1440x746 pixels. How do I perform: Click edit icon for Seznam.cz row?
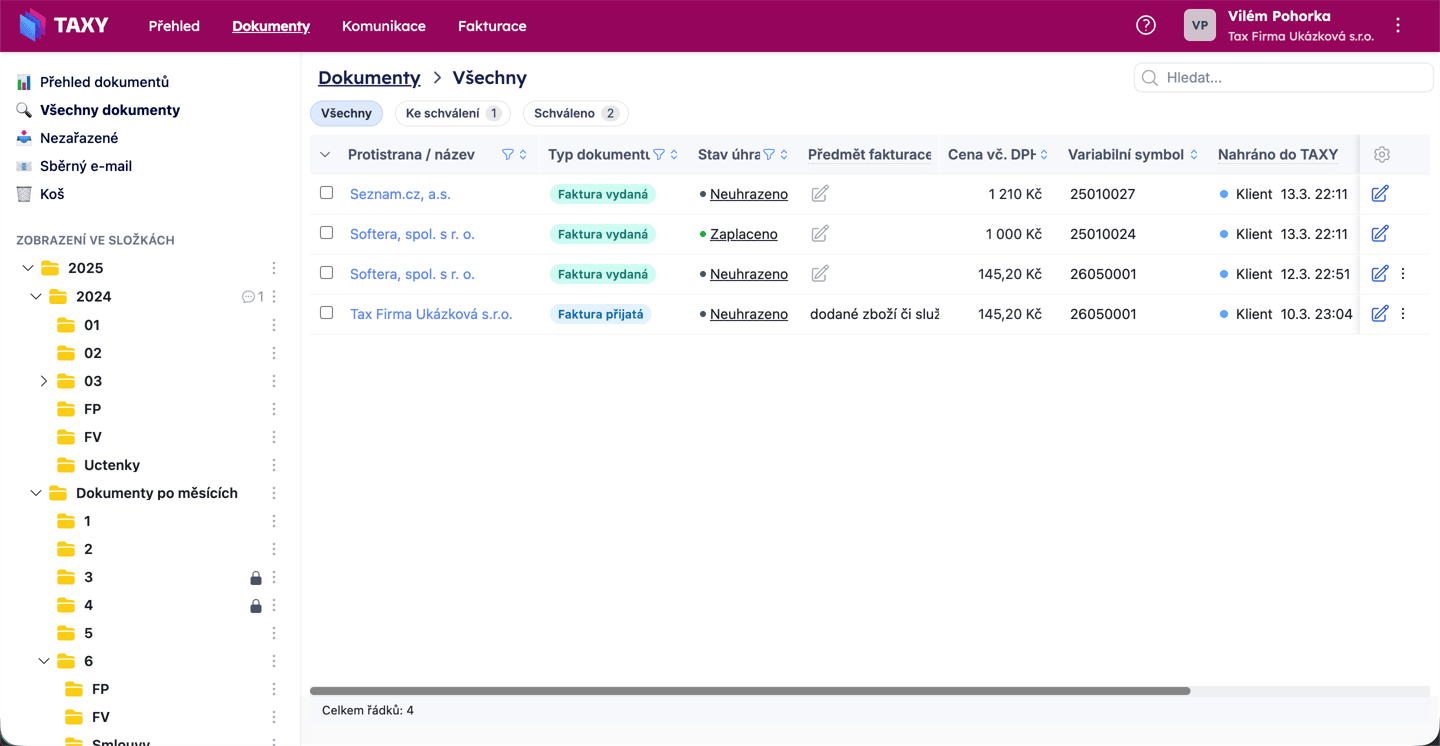[x=1380, y=194]
